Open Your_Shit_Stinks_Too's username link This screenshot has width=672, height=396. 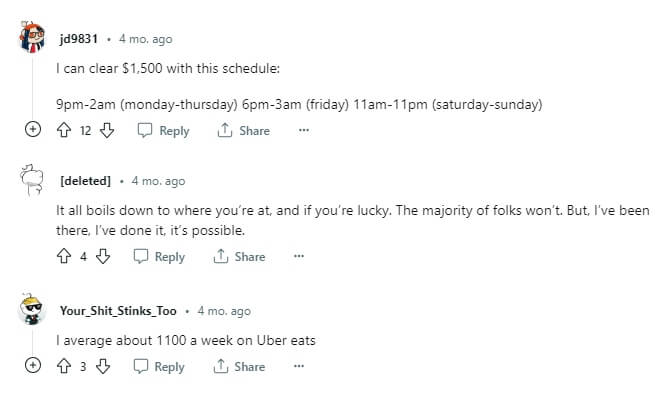click(118, 311)
